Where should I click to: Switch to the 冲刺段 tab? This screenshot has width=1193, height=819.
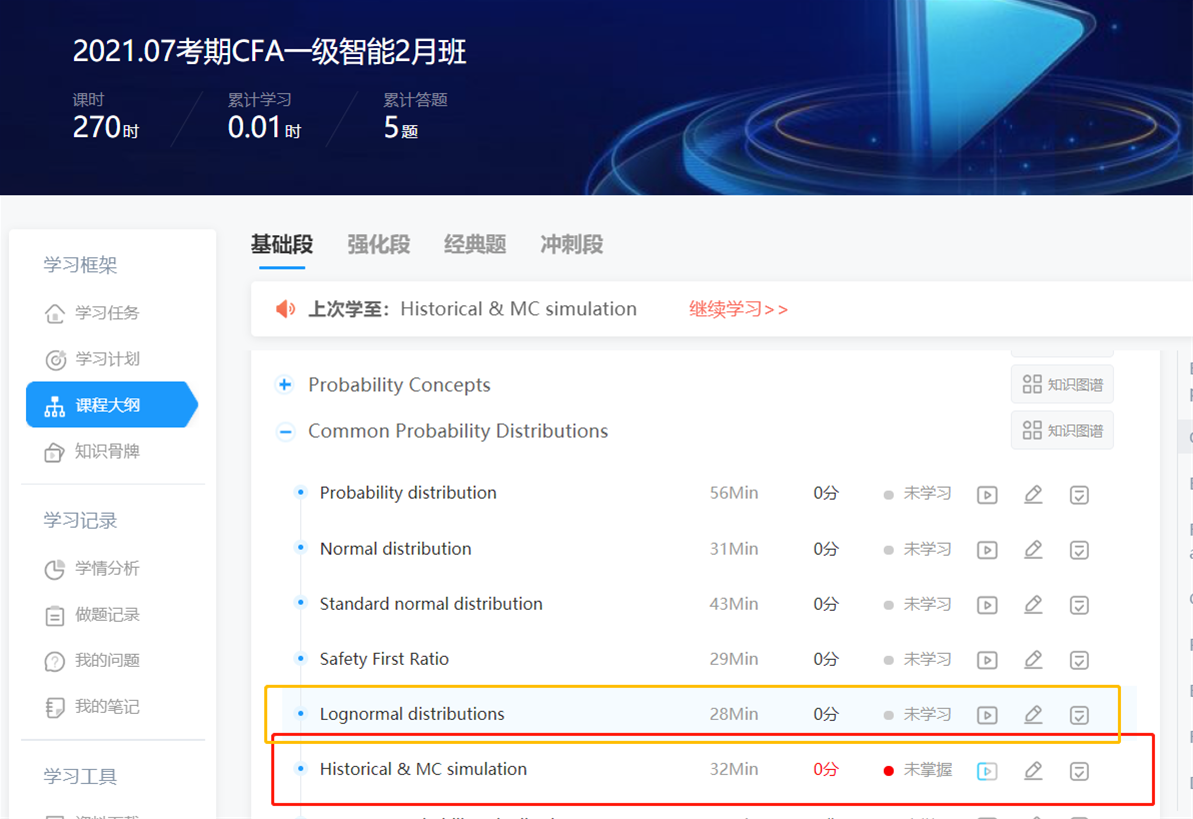point(571,244)
